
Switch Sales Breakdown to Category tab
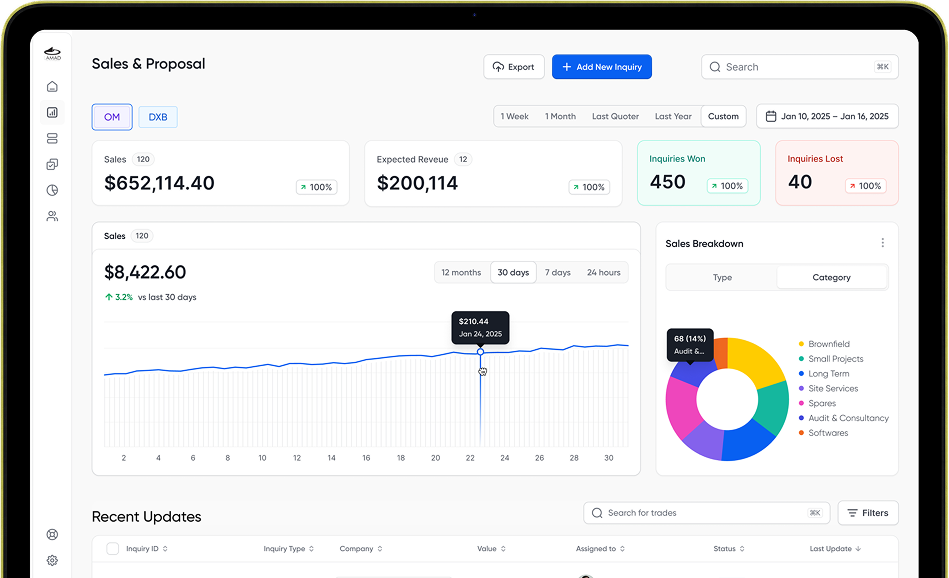832,277
